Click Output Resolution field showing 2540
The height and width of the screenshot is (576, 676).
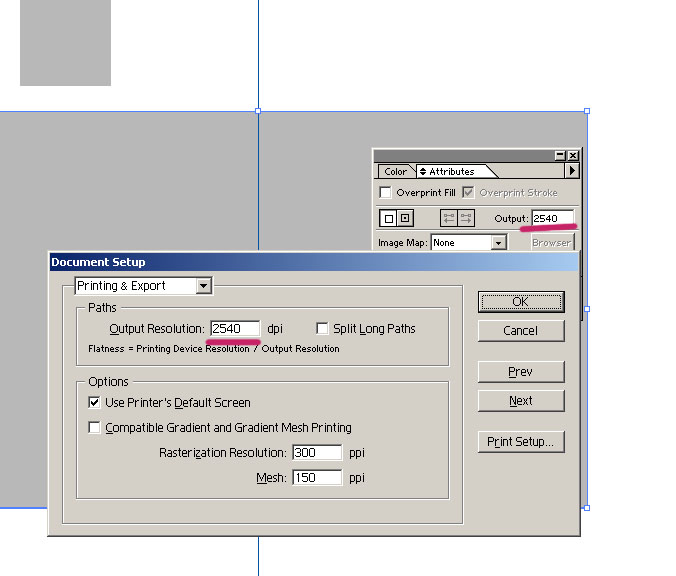(235, 329)
